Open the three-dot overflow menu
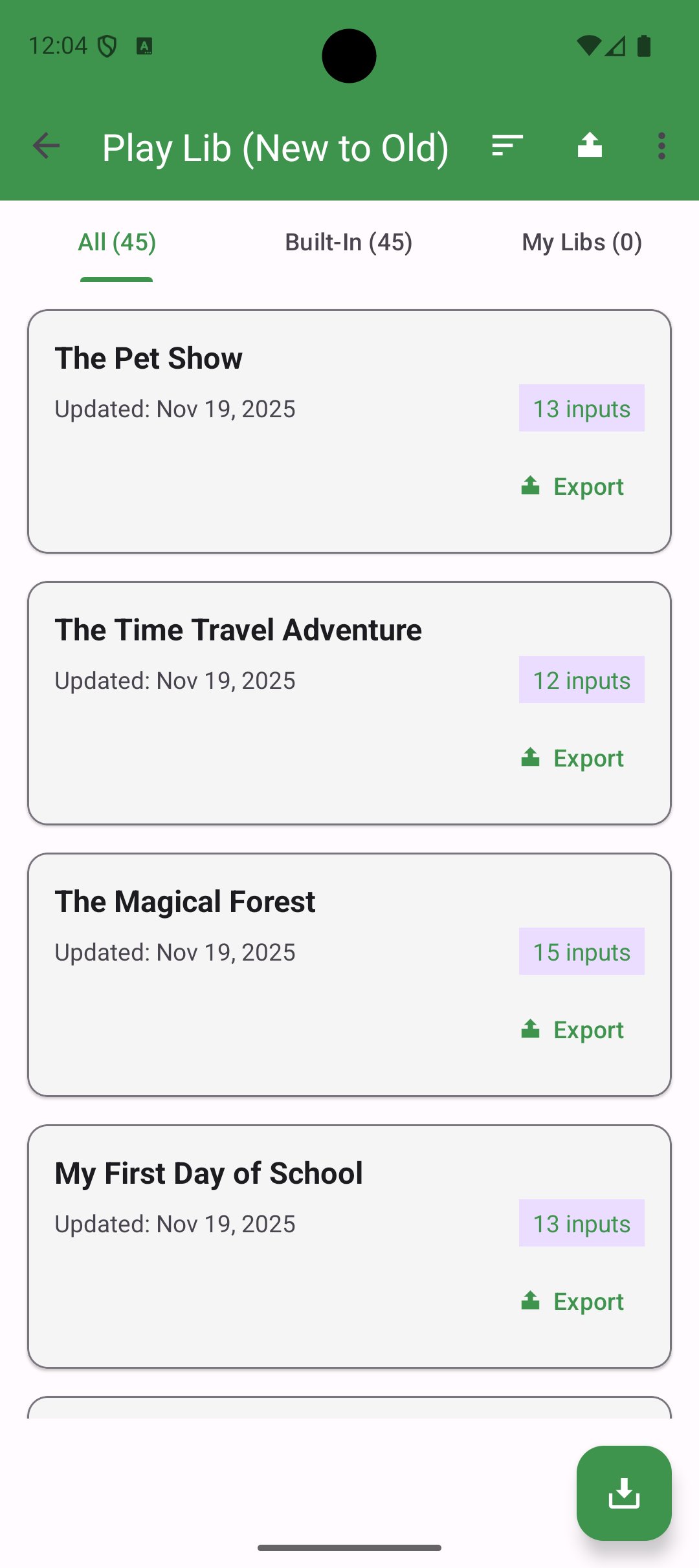This screenshot has height=1568, width=699. point(661,146)
